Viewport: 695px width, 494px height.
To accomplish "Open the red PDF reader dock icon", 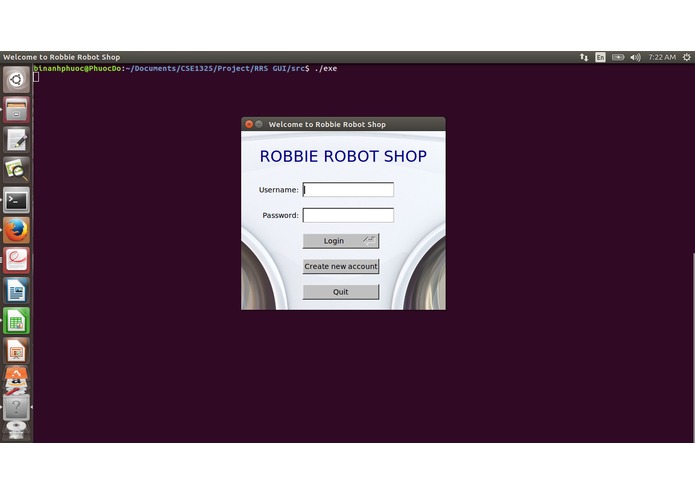I will pos(16,260).
